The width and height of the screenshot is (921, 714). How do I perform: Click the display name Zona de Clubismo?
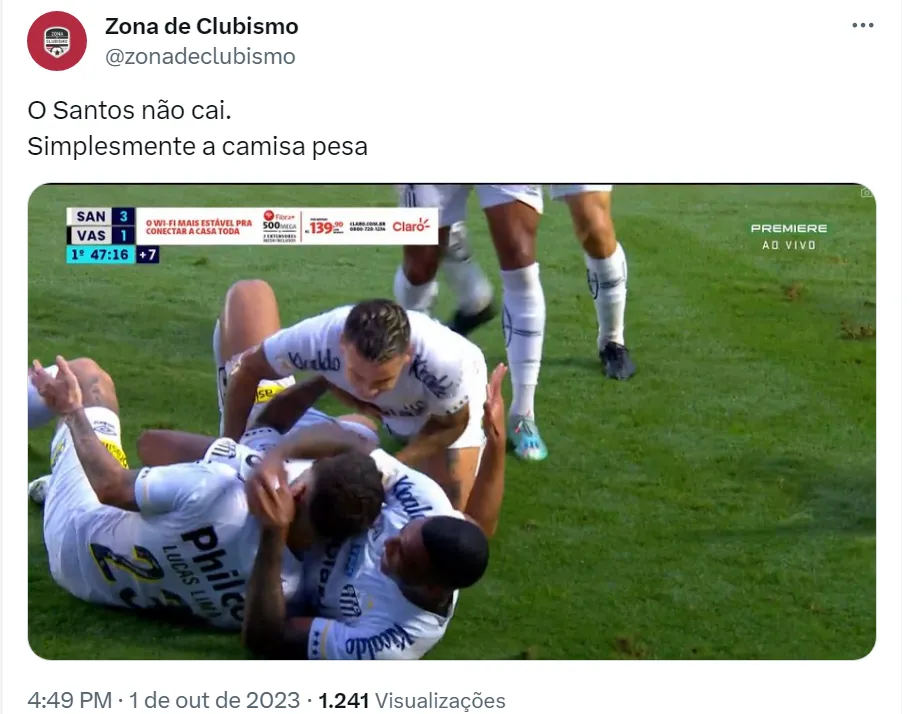[x=201, y=26]
